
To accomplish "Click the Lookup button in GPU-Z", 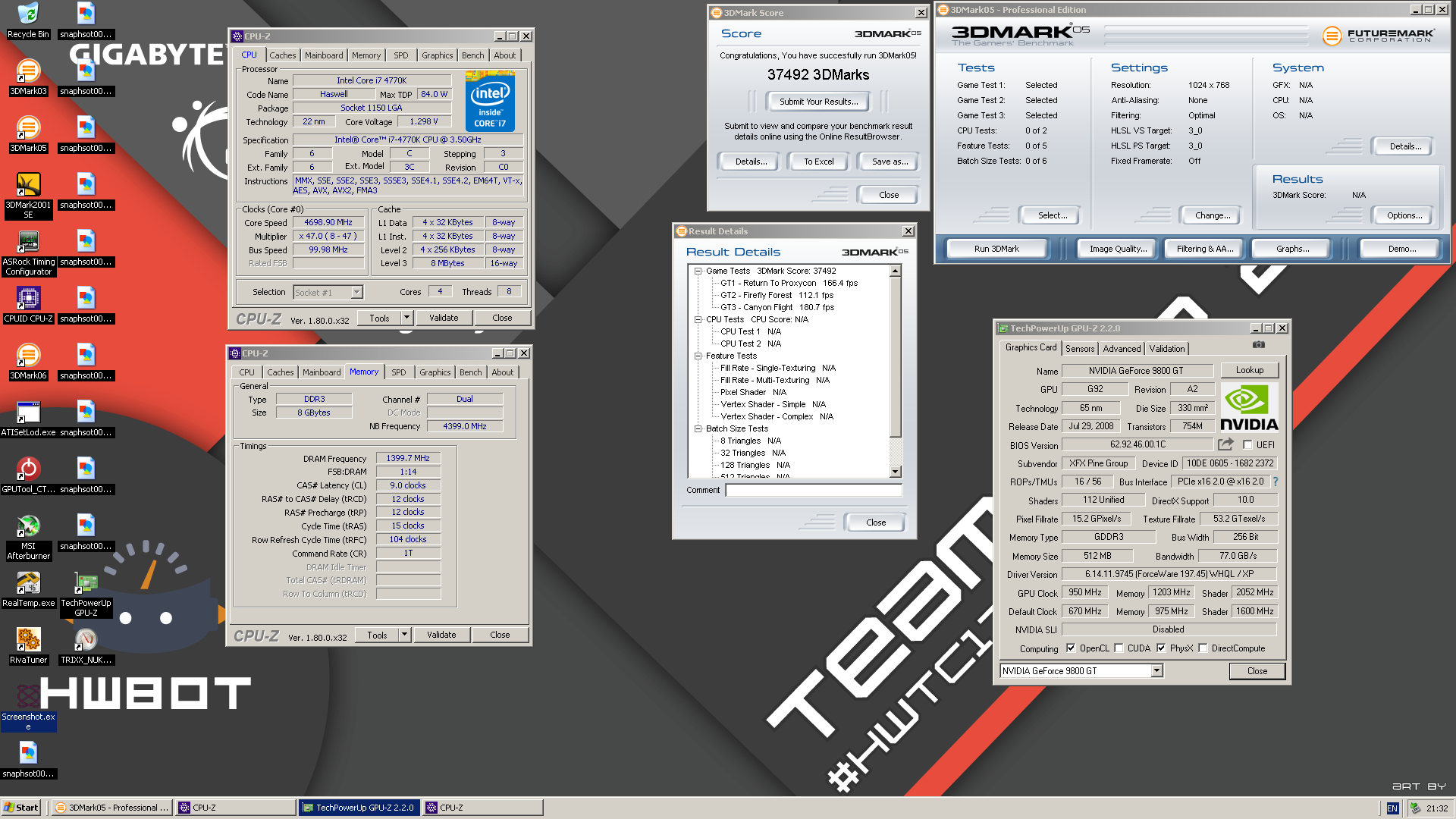I will 1250,370.
